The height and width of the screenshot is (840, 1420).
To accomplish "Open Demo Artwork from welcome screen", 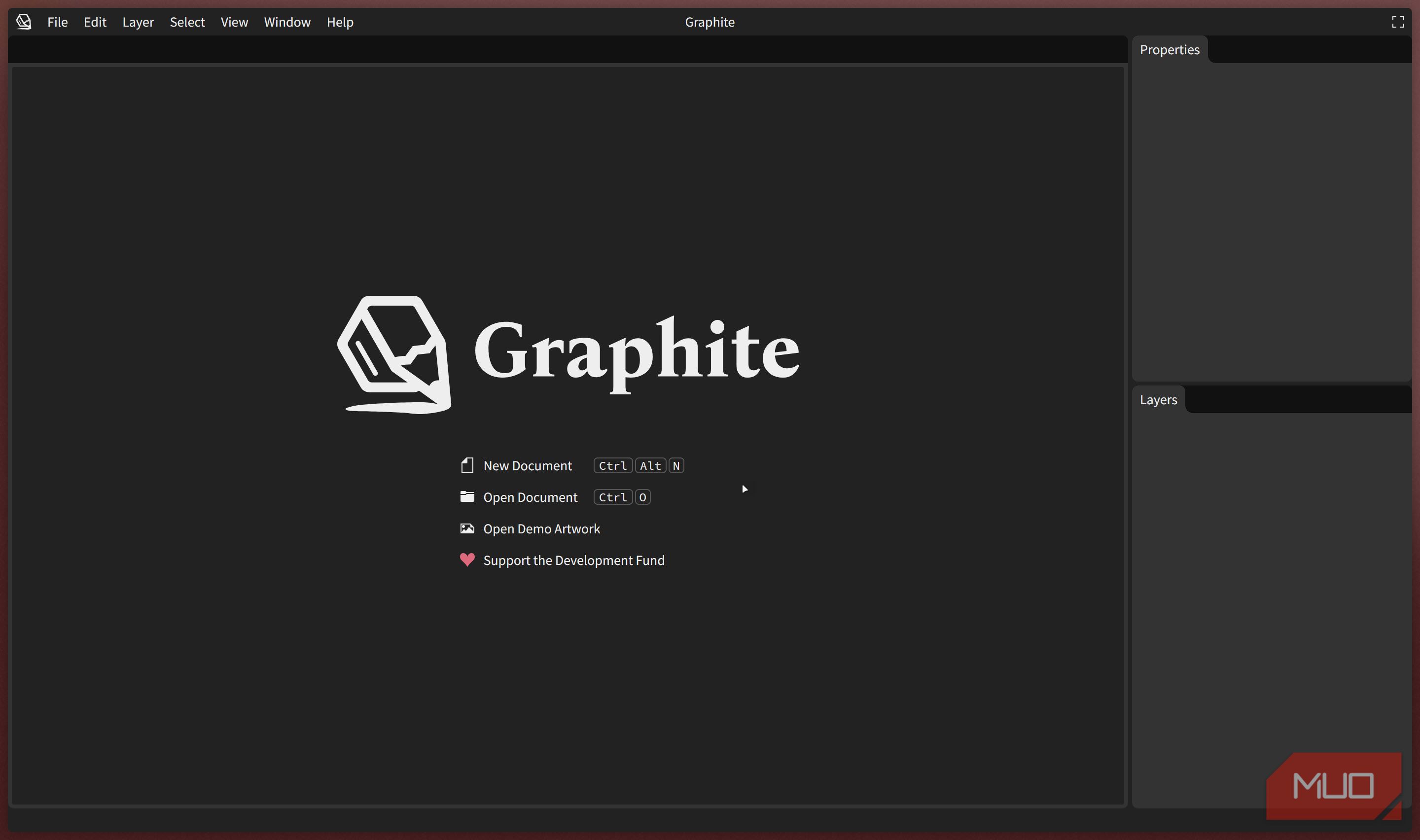I will click(x=542, y=528).
